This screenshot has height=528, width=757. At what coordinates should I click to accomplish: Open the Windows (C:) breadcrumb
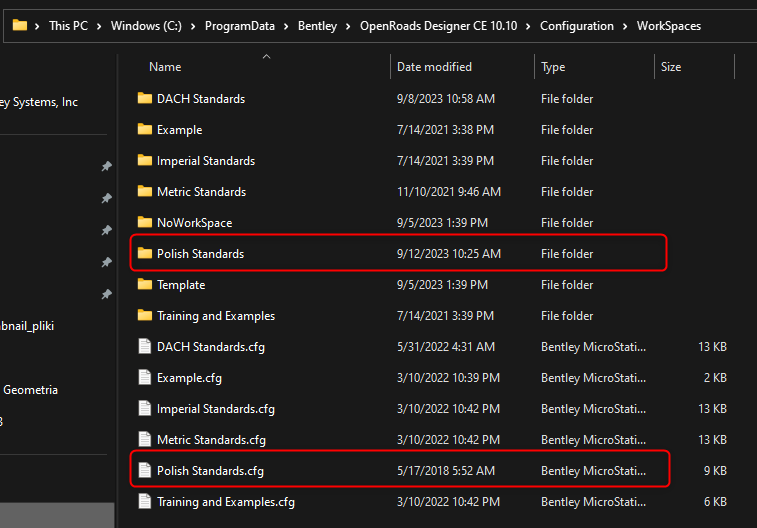tap(146, 26)
